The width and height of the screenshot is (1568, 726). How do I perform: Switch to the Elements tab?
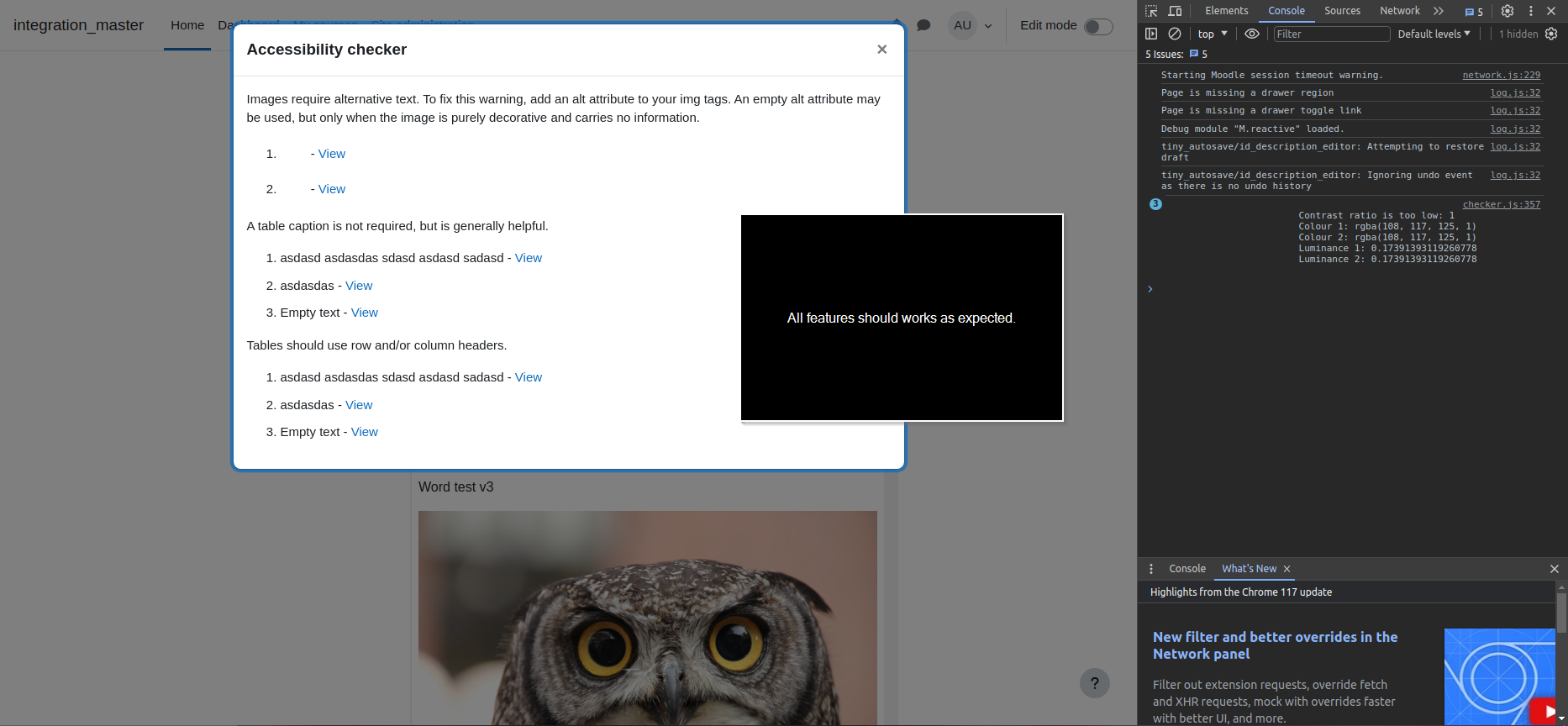pos(1226,11)
